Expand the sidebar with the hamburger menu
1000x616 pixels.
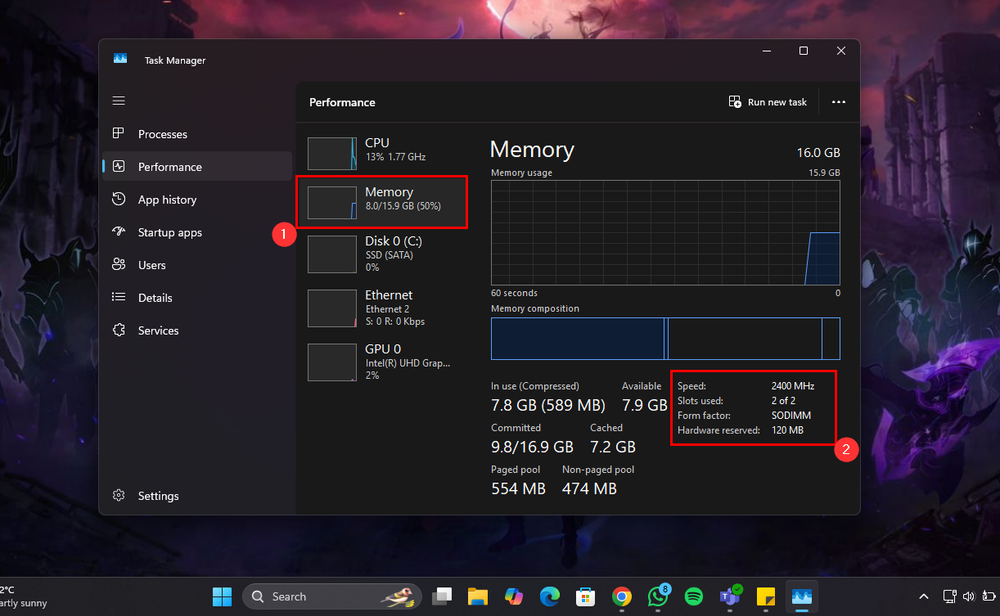pyautogui.click(x=118, y=100)
